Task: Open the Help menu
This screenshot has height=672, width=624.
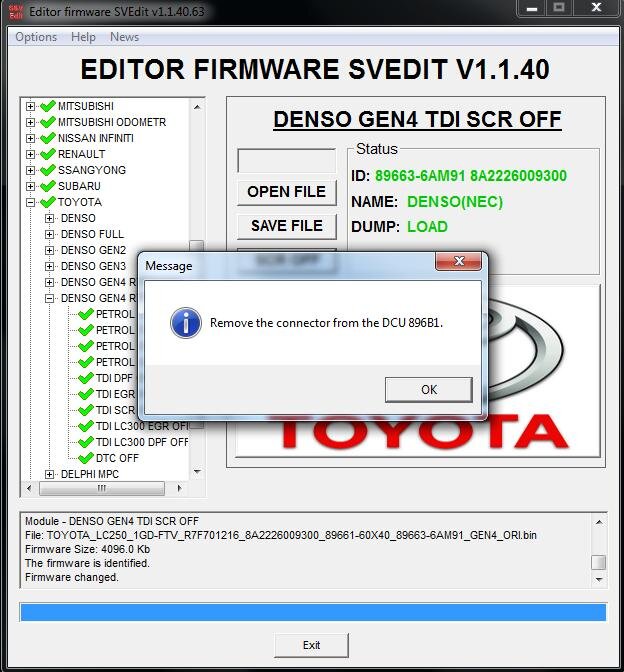Action: [x=83, y=37]
